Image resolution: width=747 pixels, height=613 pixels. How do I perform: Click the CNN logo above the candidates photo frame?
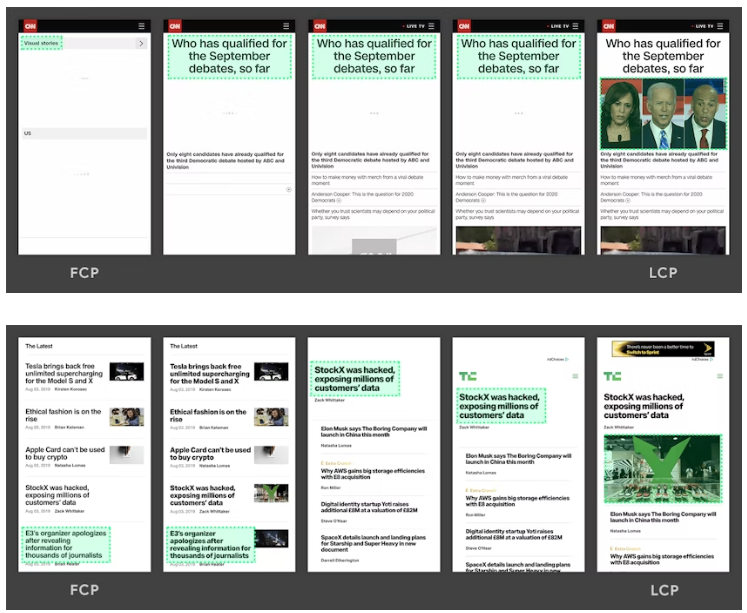608,26
